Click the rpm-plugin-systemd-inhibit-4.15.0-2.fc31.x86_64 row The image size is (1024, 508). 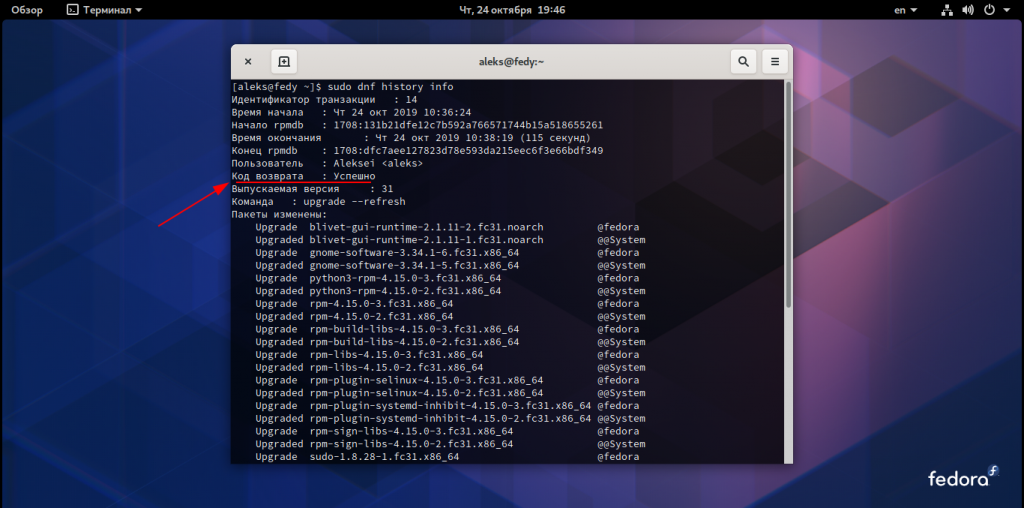(x=451, y=419)
